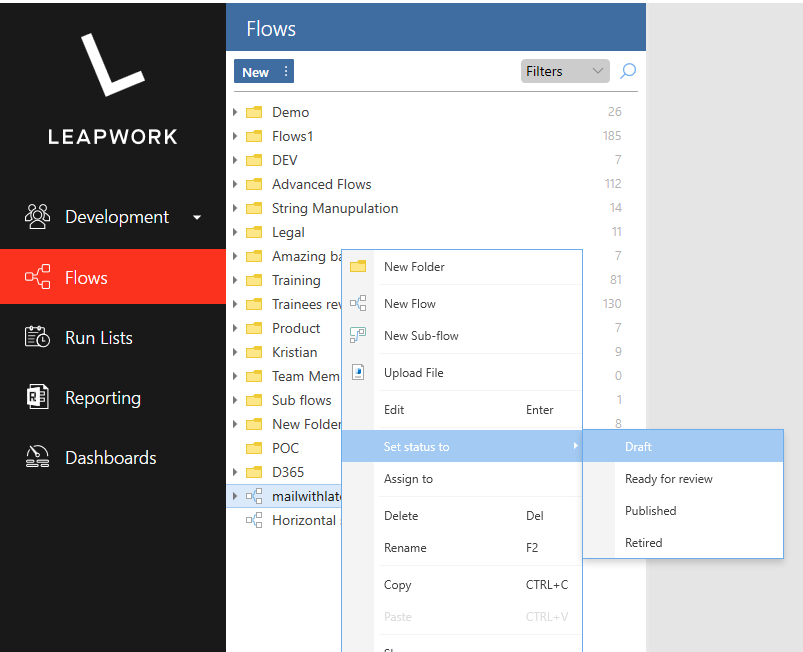
Task: Select Rename in context menu
Action: [462, 548]
